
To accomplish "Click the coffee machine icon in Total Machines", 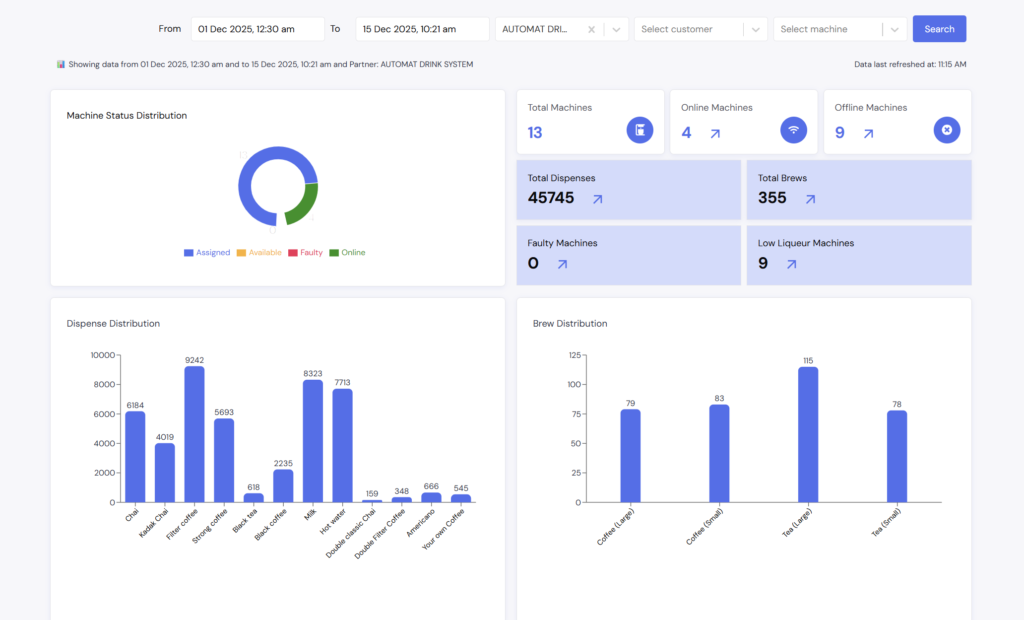I will [640, 130].
